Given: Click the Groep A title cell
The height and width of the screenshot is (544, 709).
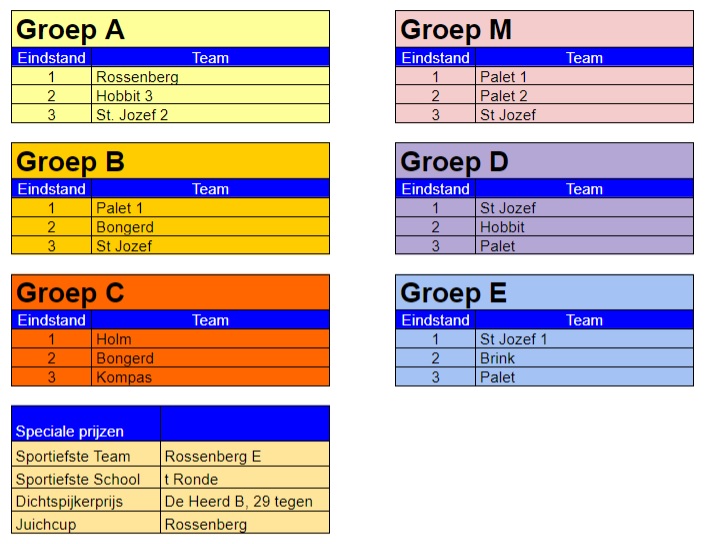Looking at the screenshot, I should coord(170,30).
